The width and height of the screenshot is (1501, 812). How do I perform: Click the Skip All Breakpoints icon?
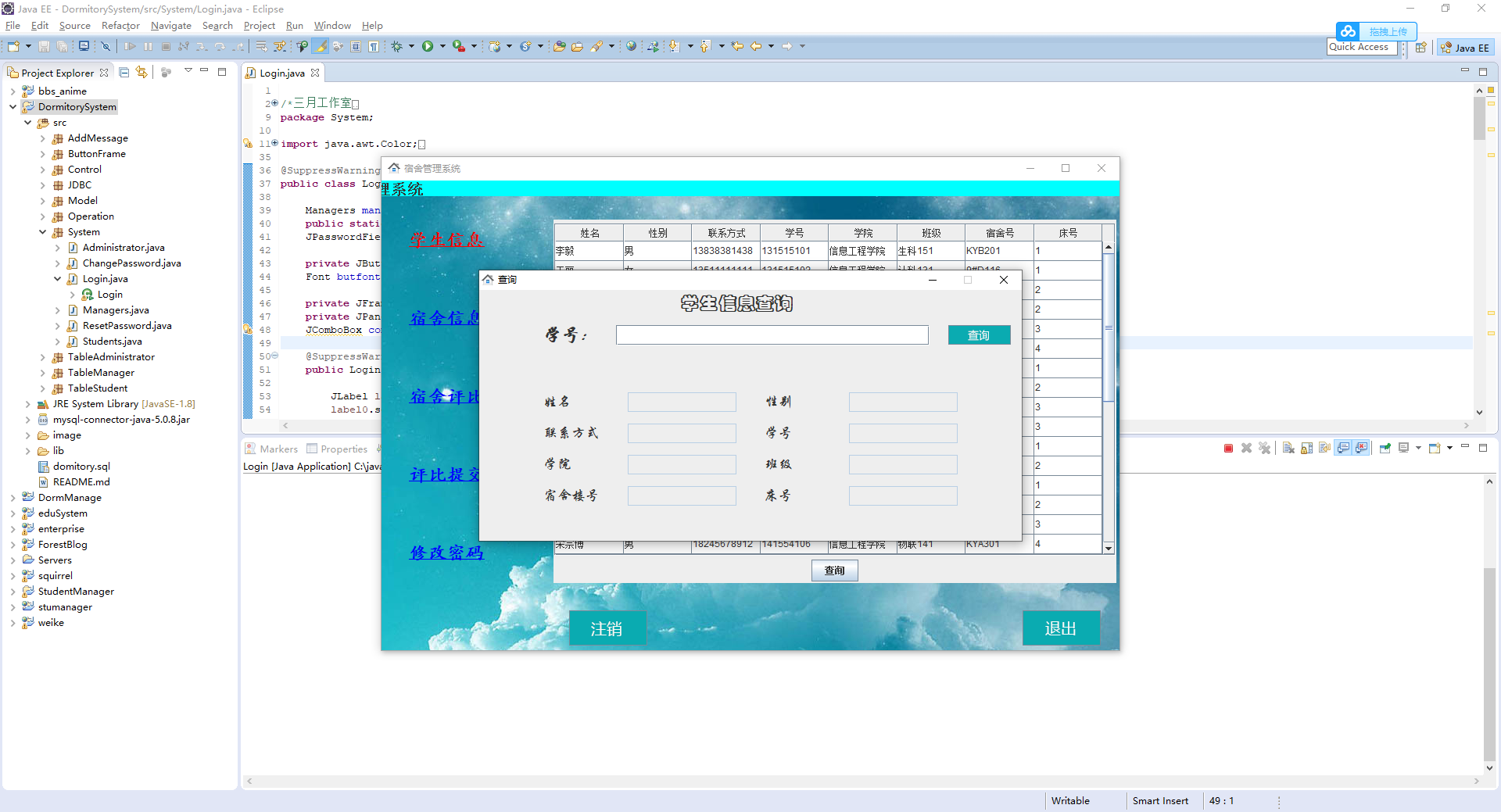[x=106, y=46]
